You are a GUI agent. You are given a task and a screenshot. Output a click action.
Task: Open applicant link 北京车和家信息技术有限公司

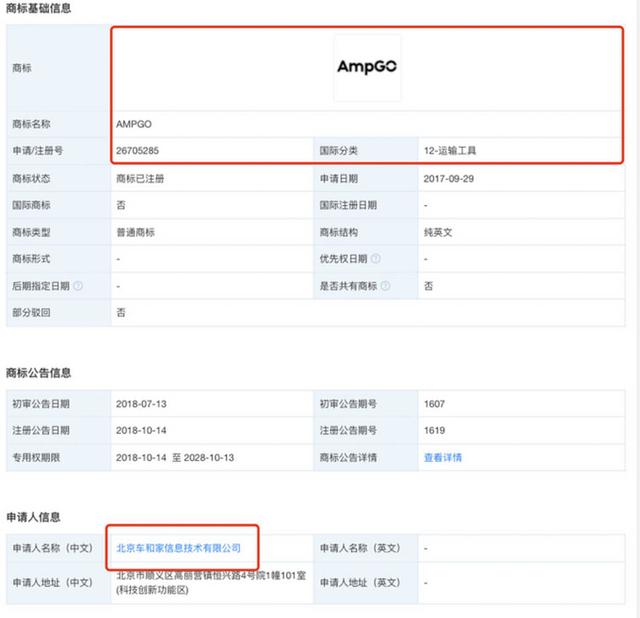178,548
